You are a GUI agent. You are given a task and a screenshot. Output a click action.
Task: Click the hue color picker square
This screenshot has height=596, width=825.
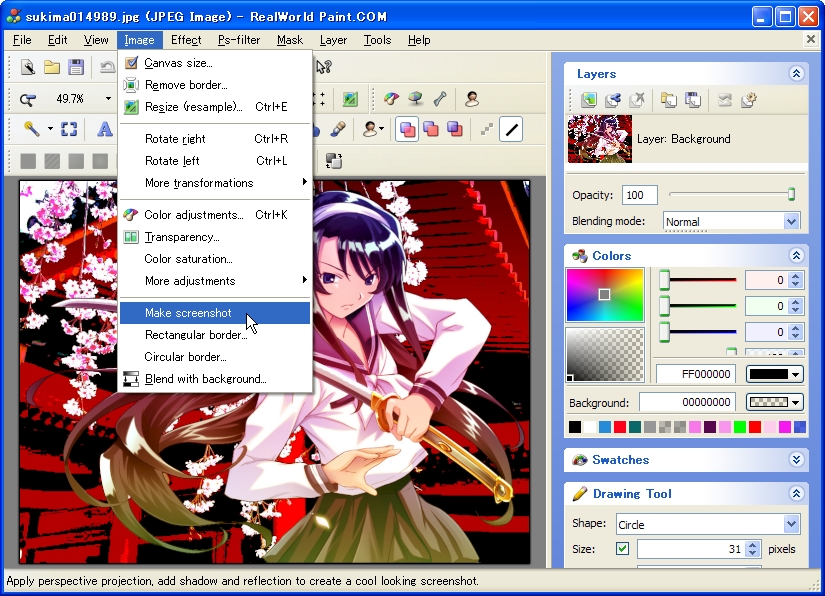[605, 295]
